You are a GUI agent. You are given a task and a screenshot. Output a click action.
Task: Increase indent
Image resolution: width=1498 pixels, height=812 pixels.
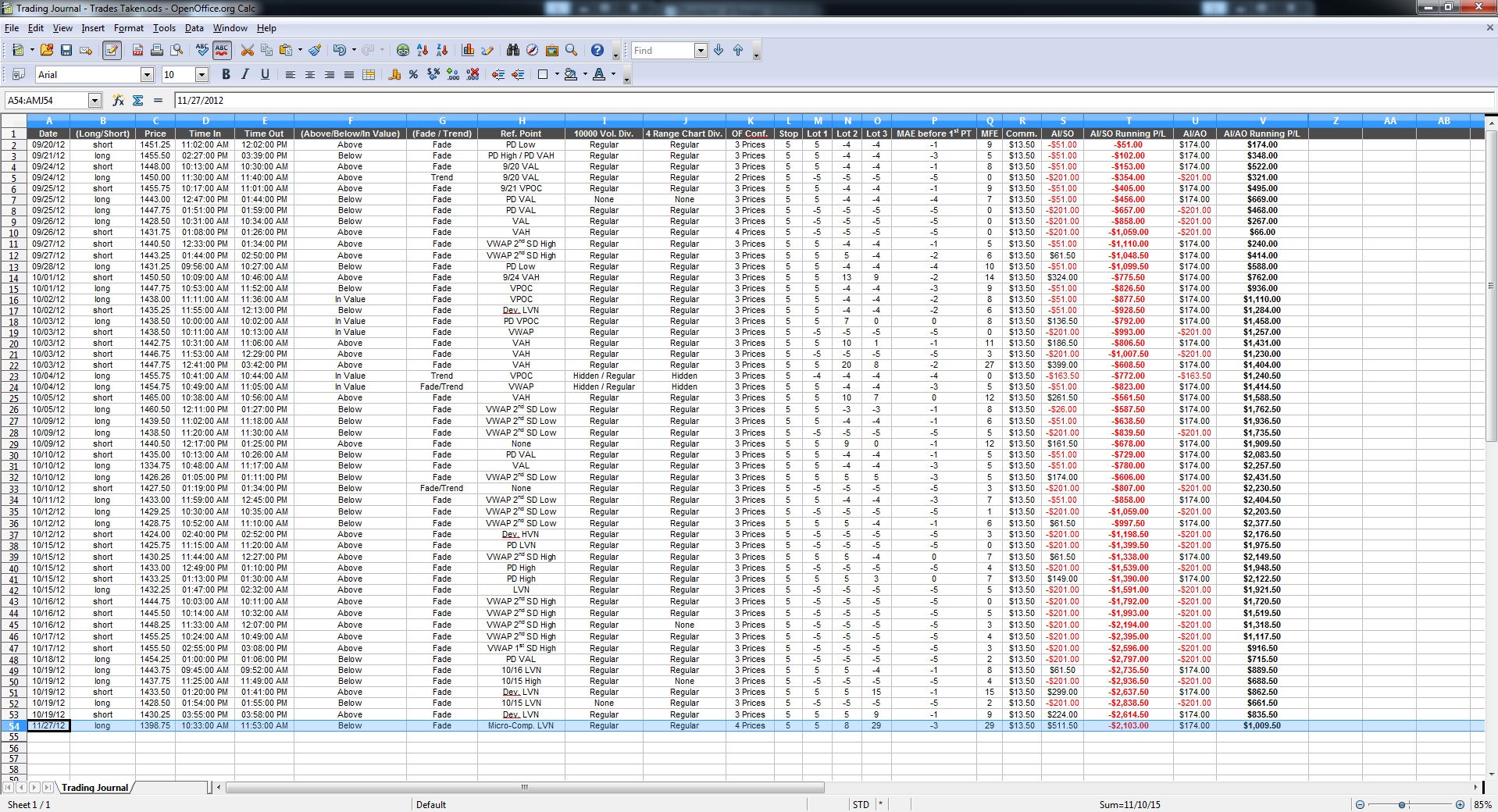click(518, 74)
